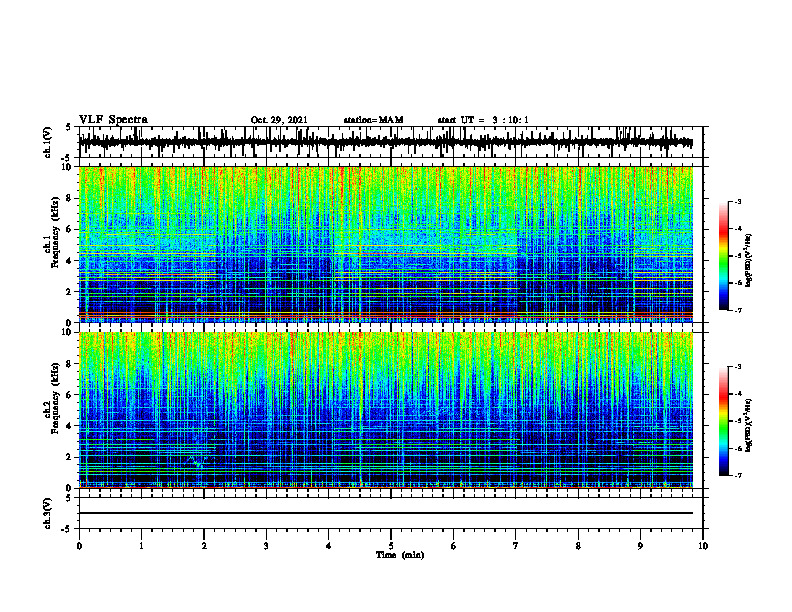This screenshot has height=612, width=792.
Task: Click time axis tick label "8"
Action: tap(578, 546)
